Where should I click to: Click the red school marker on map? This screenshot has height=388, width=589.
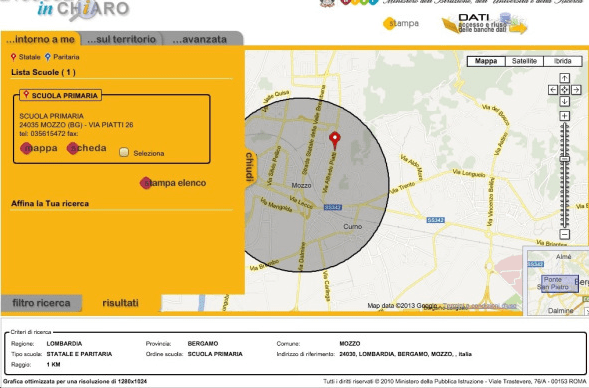335,140
